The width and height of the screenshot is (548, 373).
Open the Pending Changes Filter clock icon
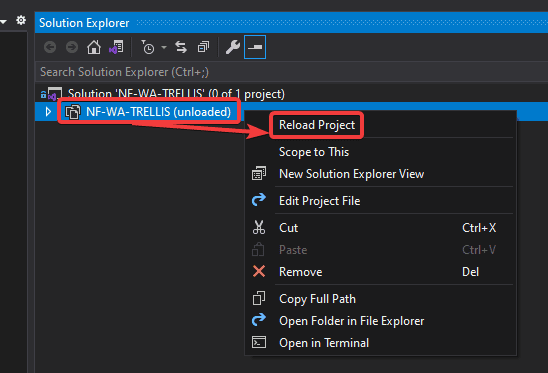pyautogui.click(x=148, y=47)
